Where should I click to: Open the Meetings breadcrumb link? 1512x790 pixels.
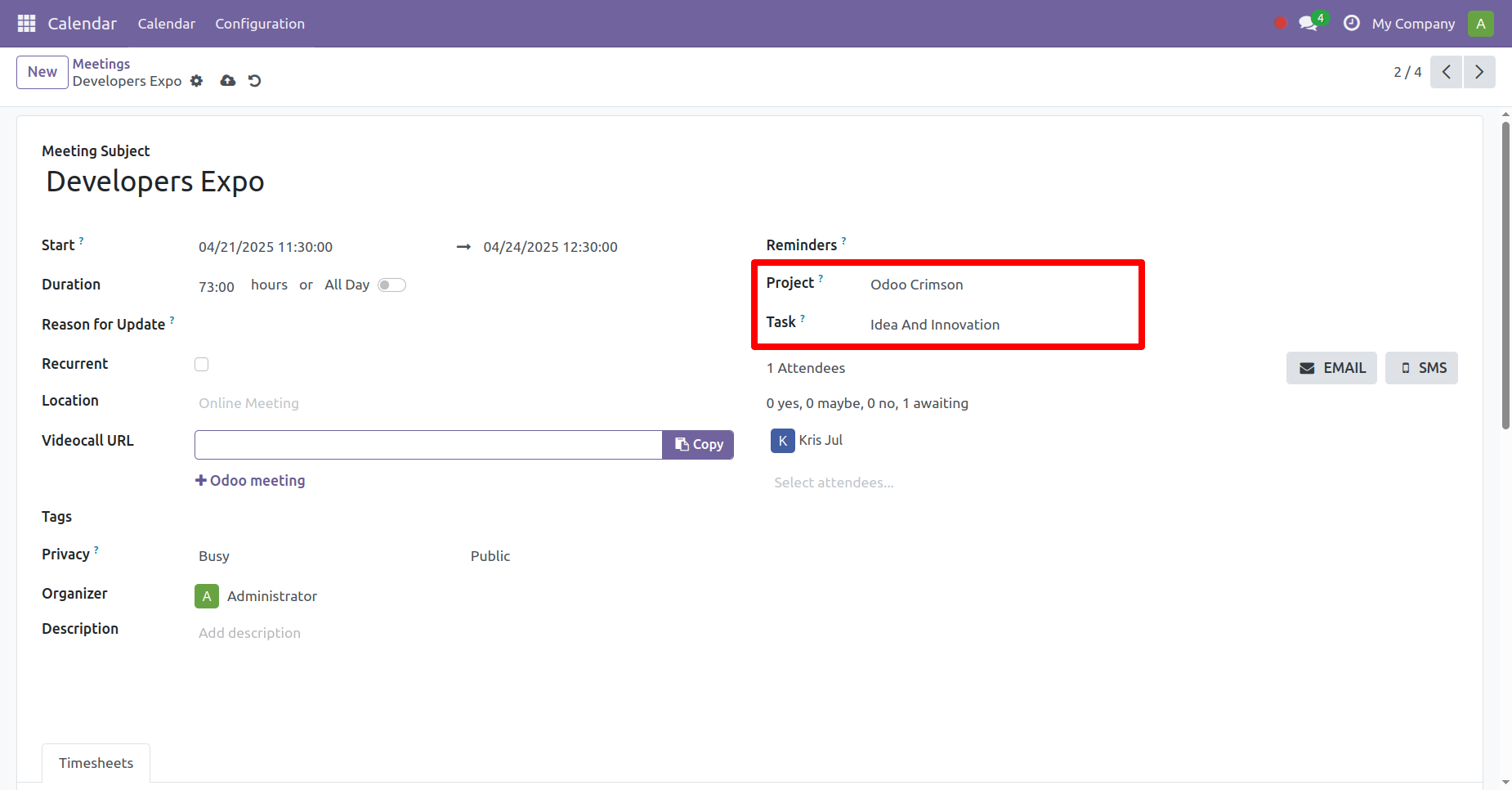tap(101, 63)
